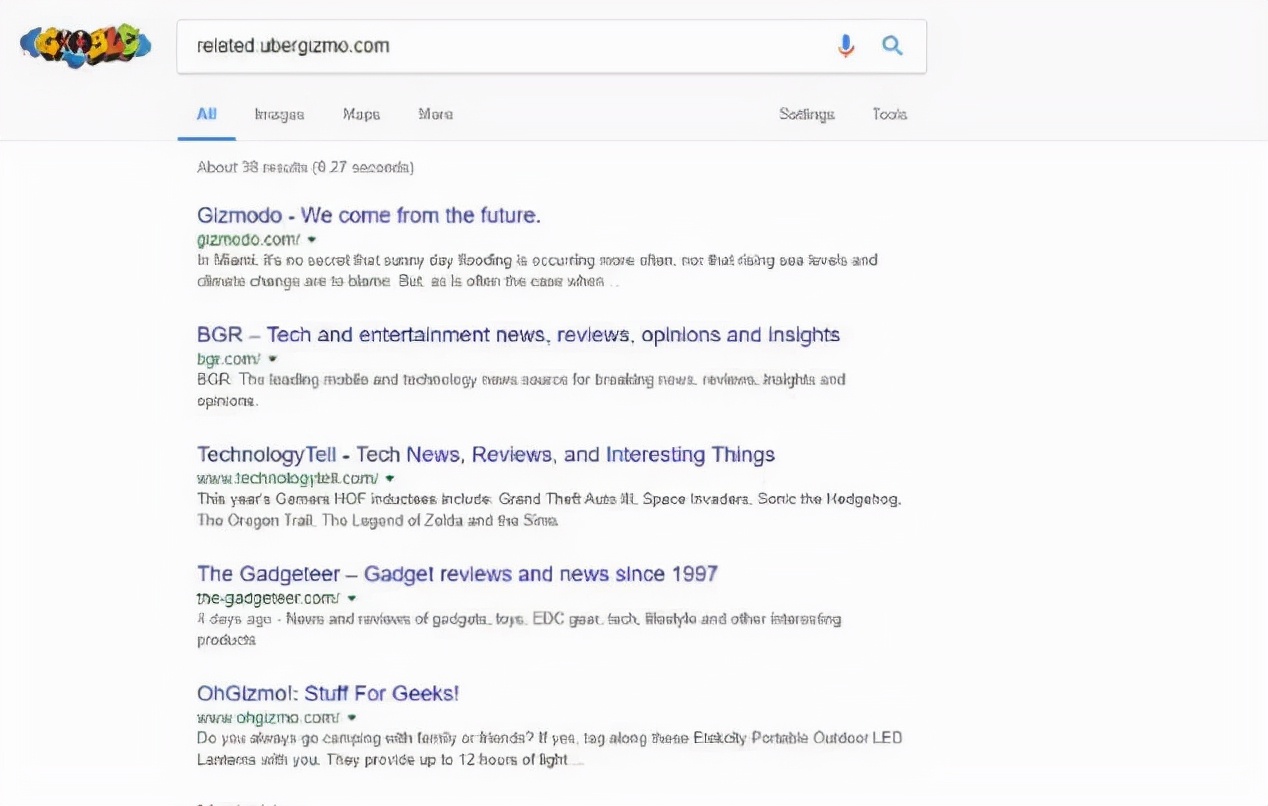Click the green bgr.com/ URL text
The width and height of the screenshot is (1268, 806).
[229, 359]
